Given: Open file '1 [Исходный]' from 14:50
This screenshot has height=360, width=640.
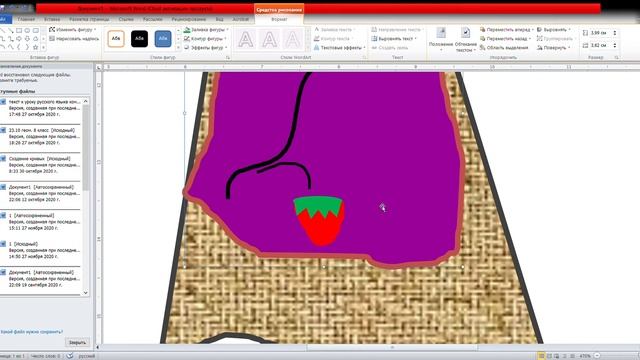Looking at the screenshot, I should [x=41, y=250].
